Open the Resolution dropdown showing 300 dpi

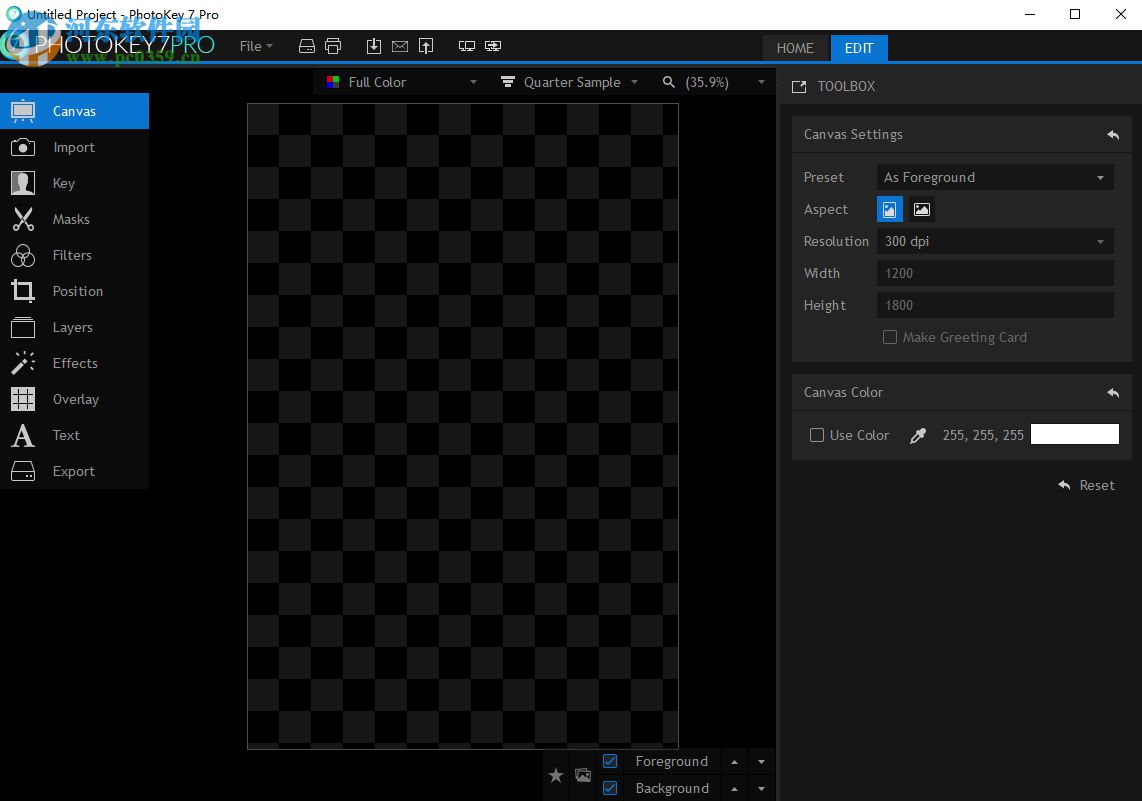pos(994,241)
